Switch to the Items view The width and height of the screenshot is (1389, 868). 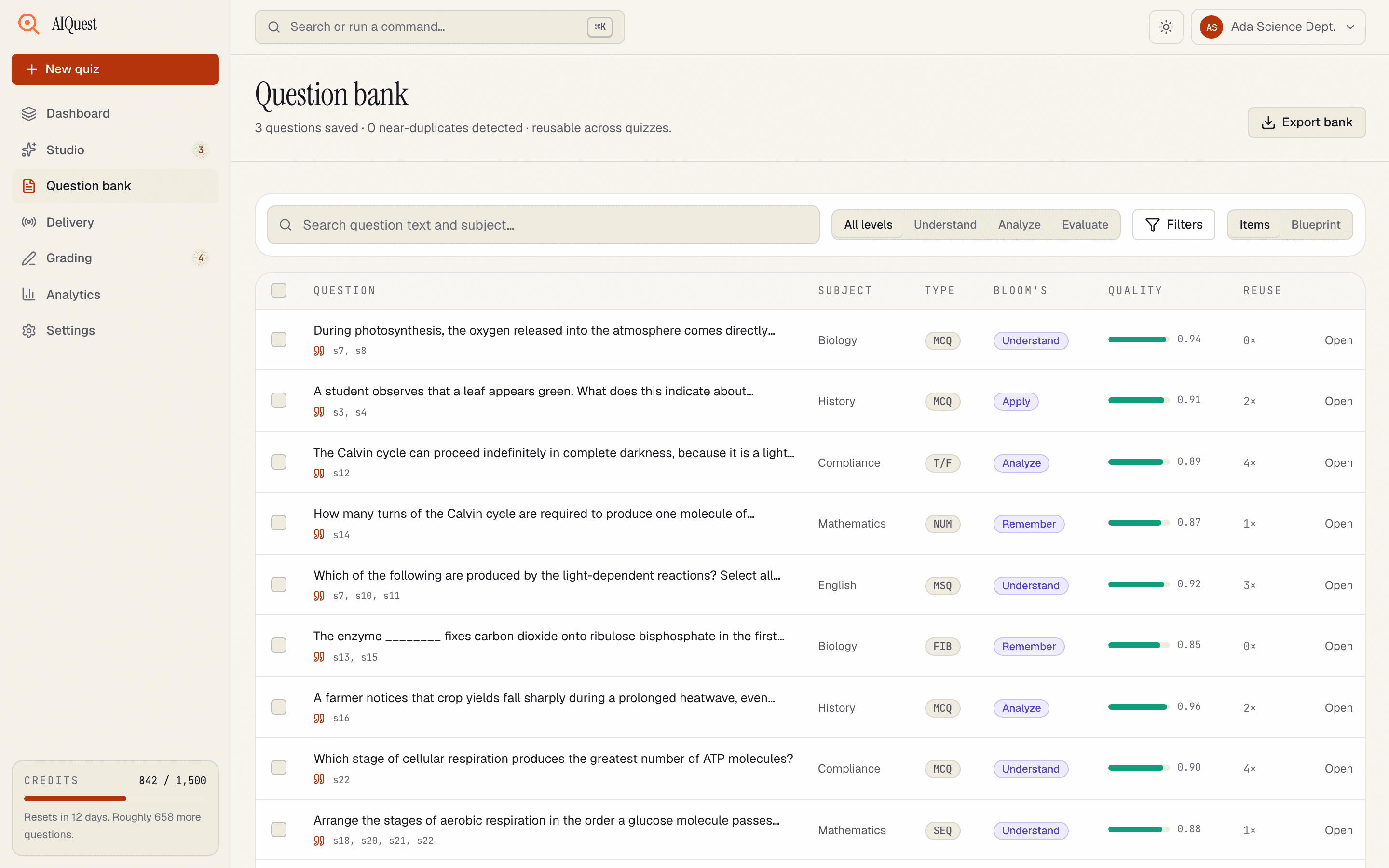coord(1254,225)
